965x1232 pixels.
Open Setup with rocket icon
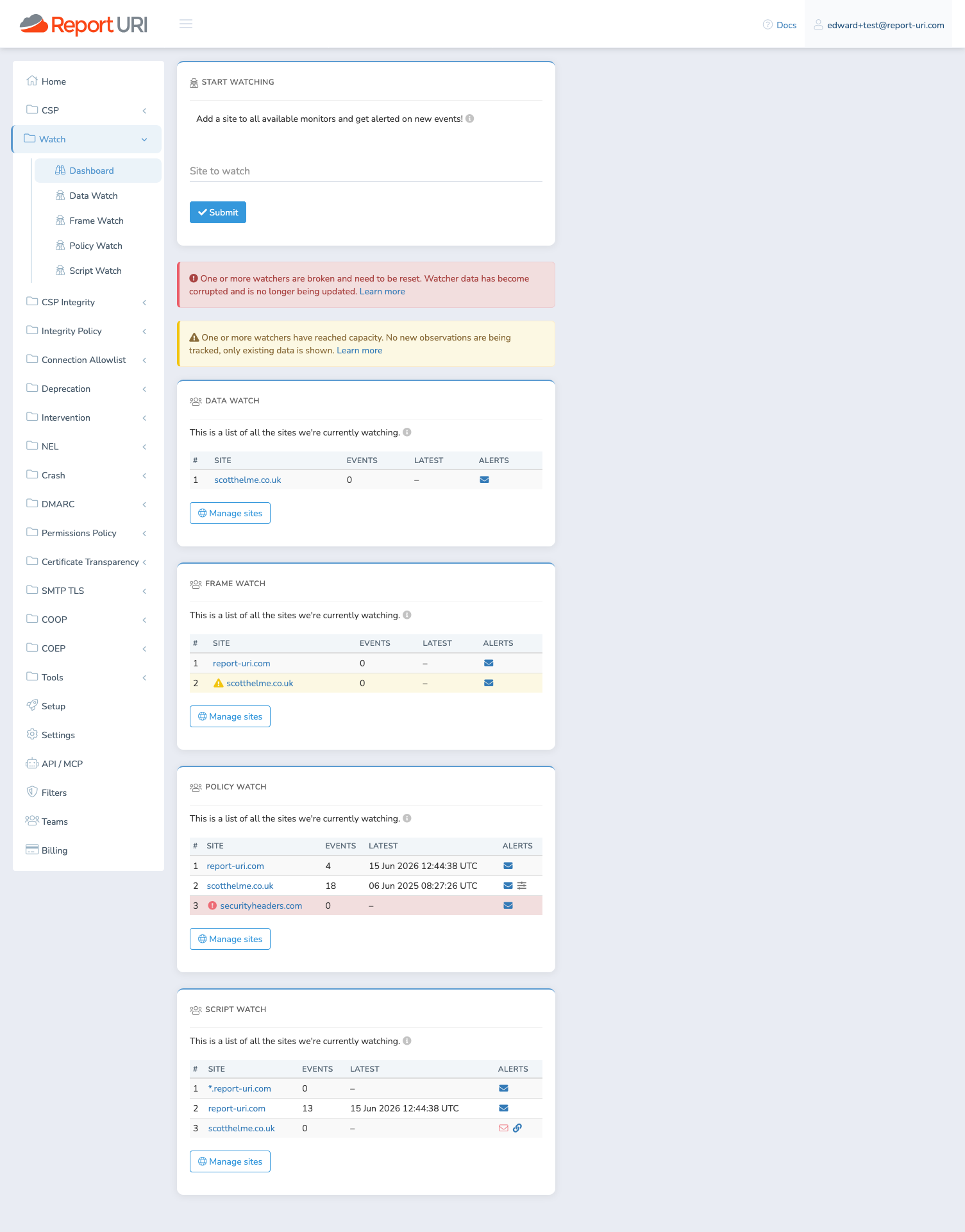(88, 706)
